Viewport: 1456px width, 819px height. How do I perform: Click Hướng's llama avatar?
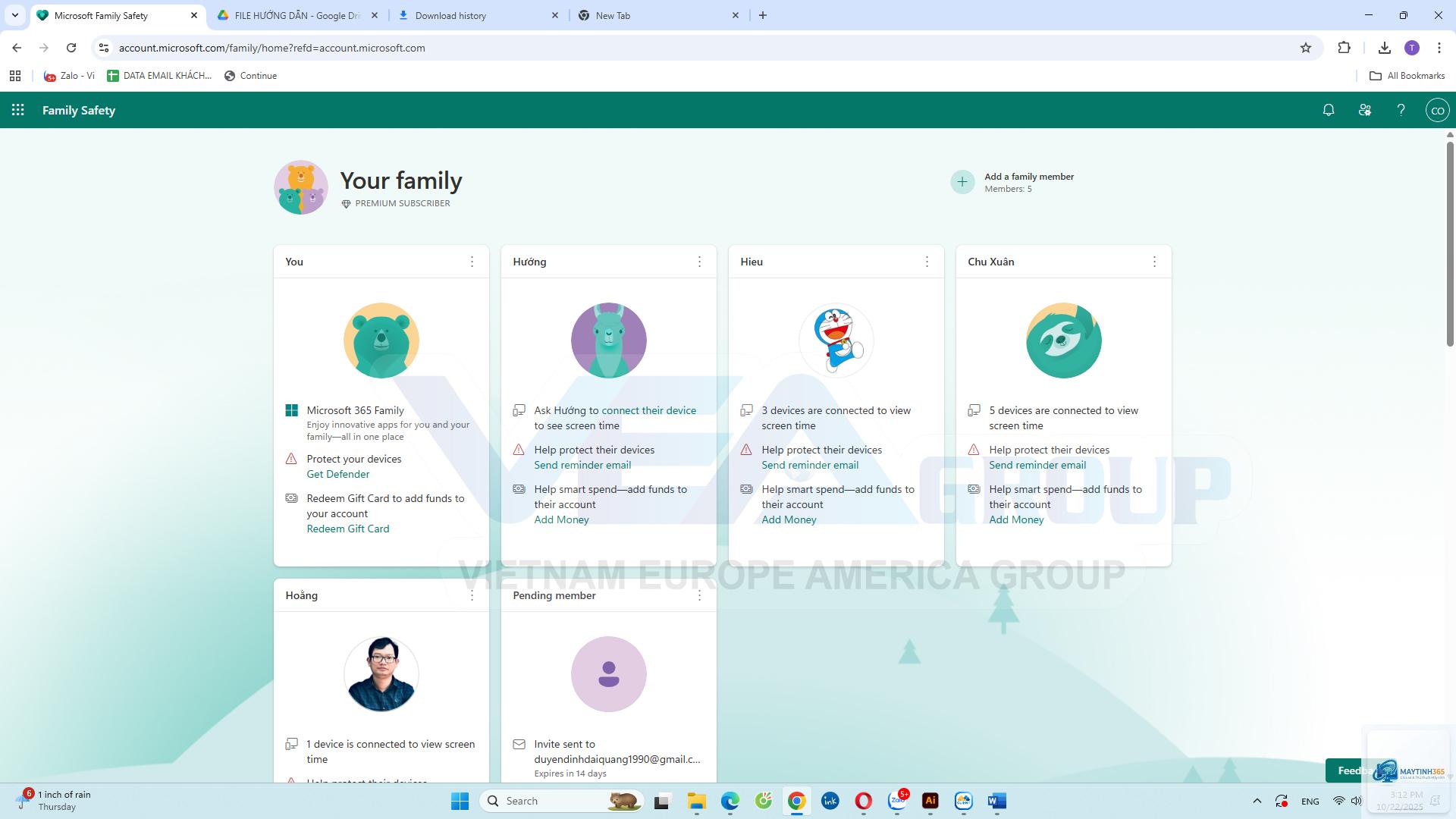pyautogui.click(x=608, y=340)
